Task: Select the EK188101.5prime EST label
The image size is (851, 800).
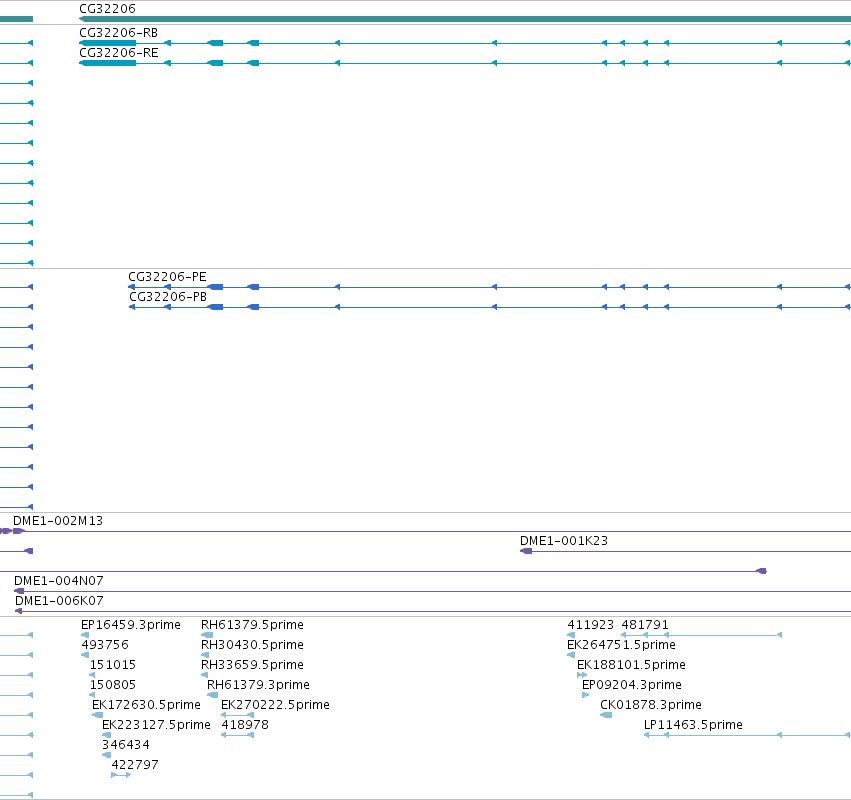Action: [x=631, y=665]
